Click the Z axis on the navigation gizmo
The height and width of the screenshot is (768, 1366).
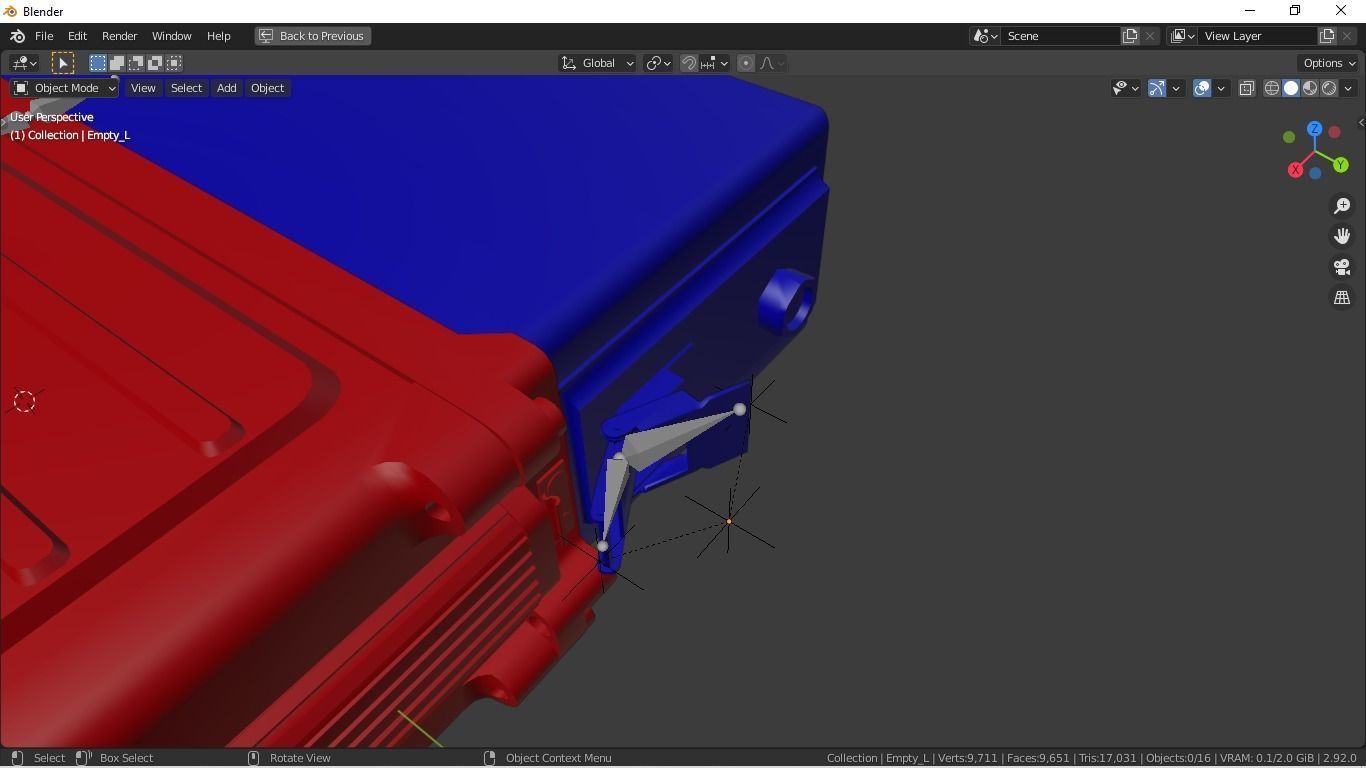1314,129
